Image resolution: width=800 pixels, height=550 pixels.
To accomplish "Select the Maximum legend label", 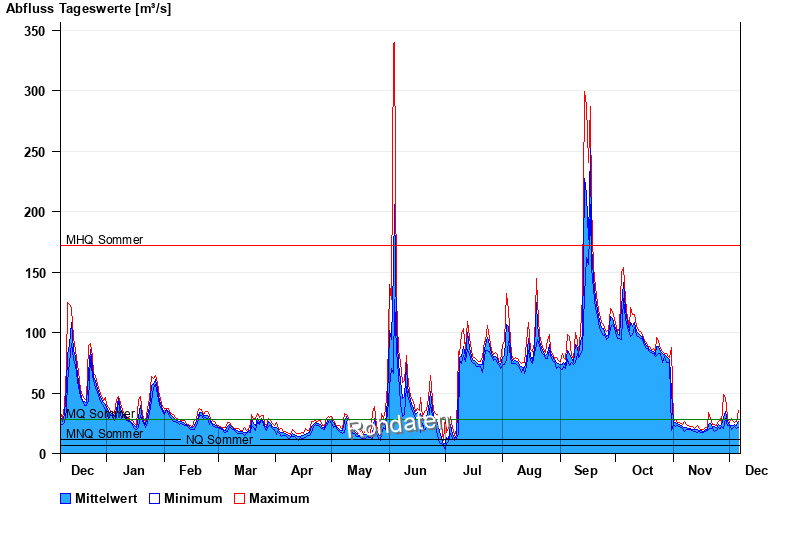I will pos(279,499).
